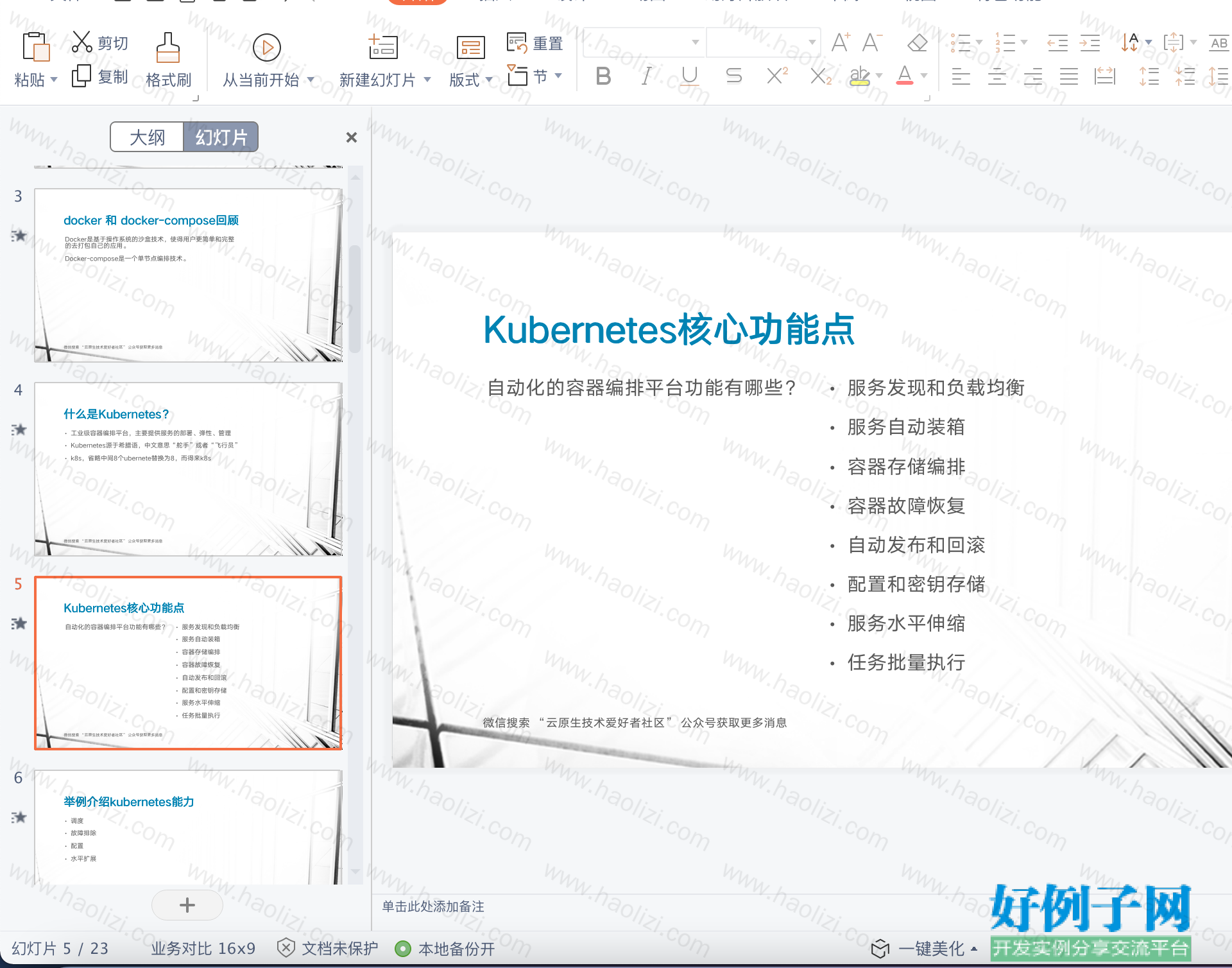
Task: Expand Layout (版式) dropdown arrow
Action: [x=489, y=80]
